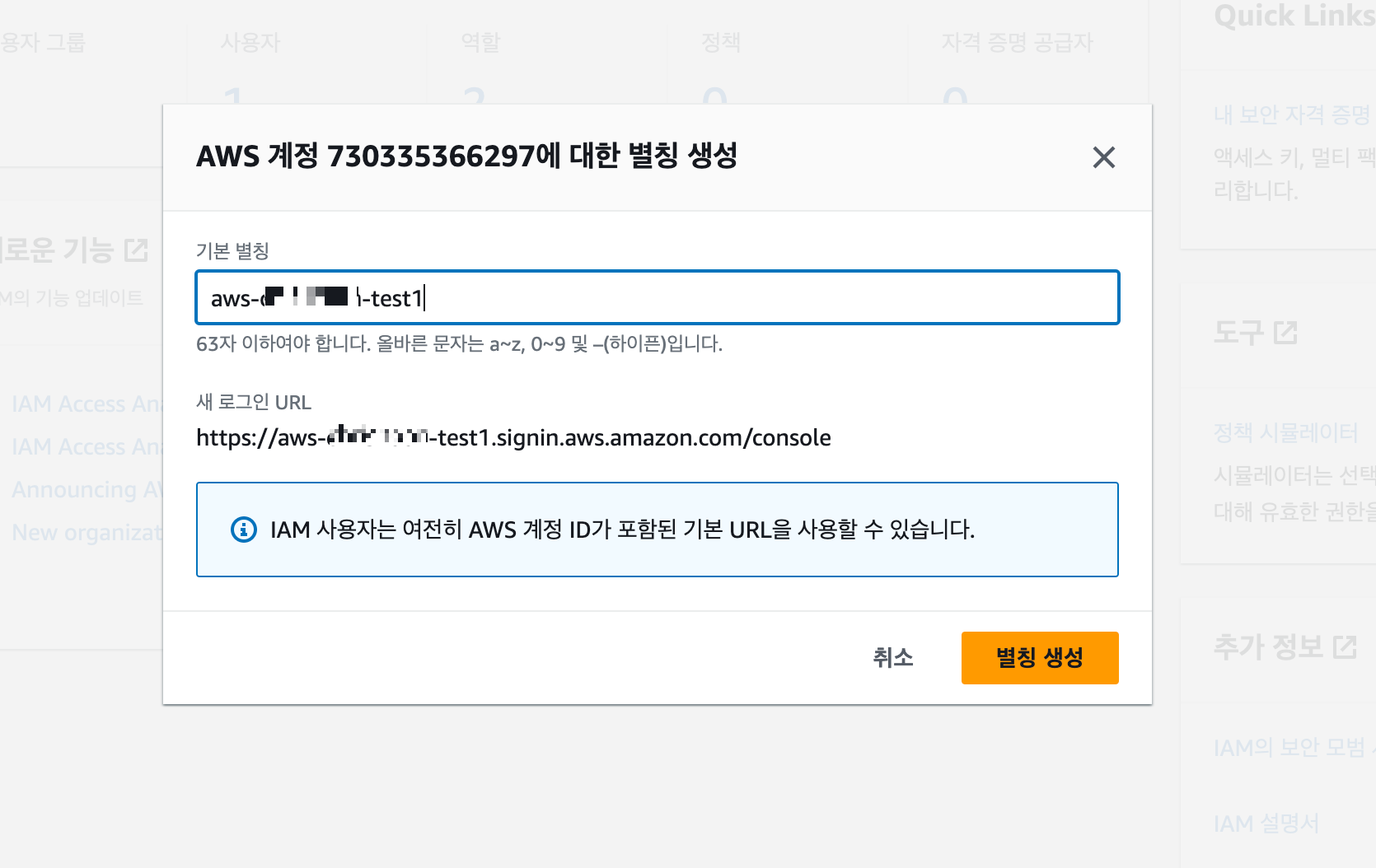Open IAM 설명서 link

click(1266, 824)
